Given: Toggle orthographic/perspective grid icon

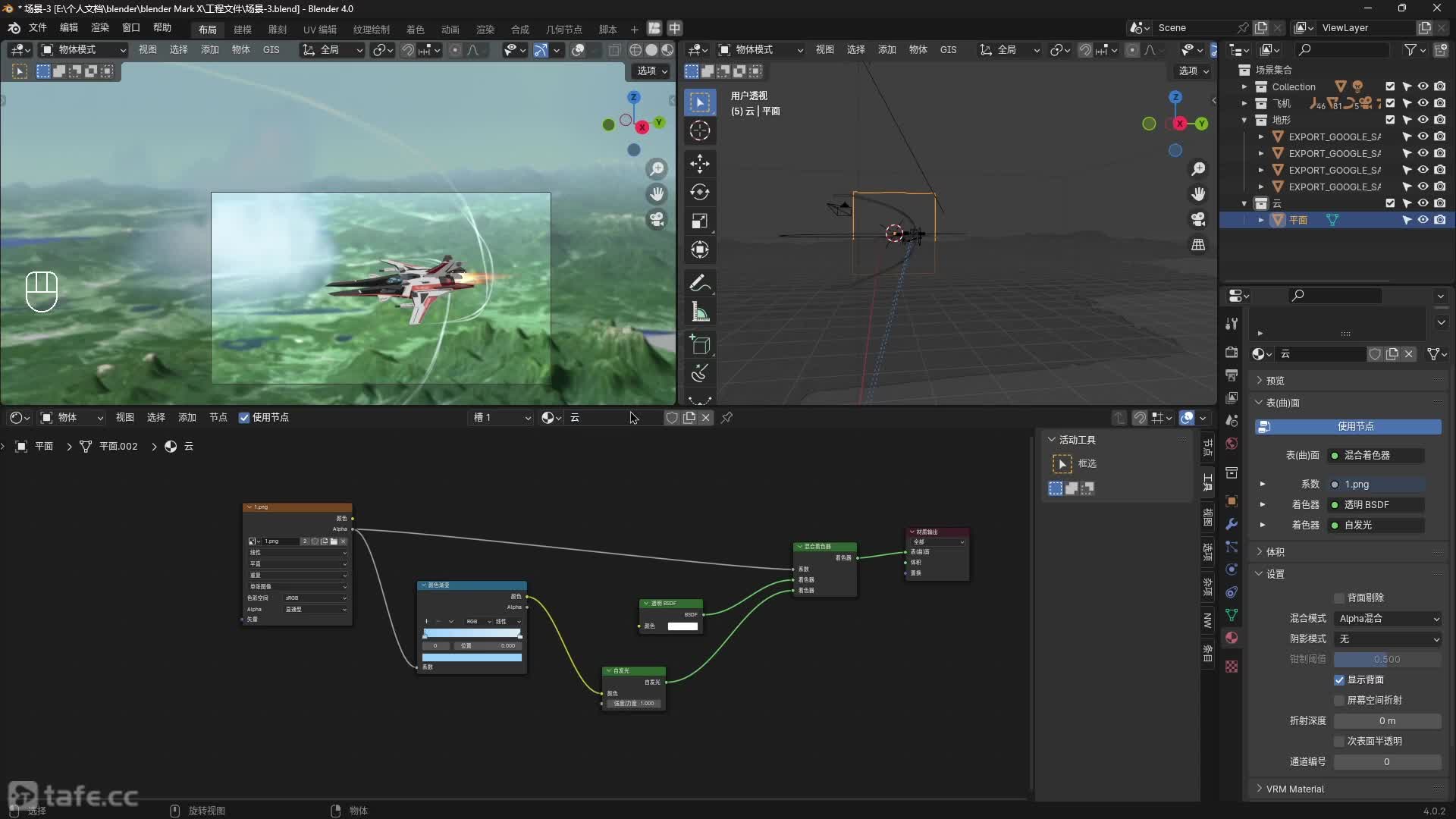Looking at the screenshot, I should click(1198, 244).
